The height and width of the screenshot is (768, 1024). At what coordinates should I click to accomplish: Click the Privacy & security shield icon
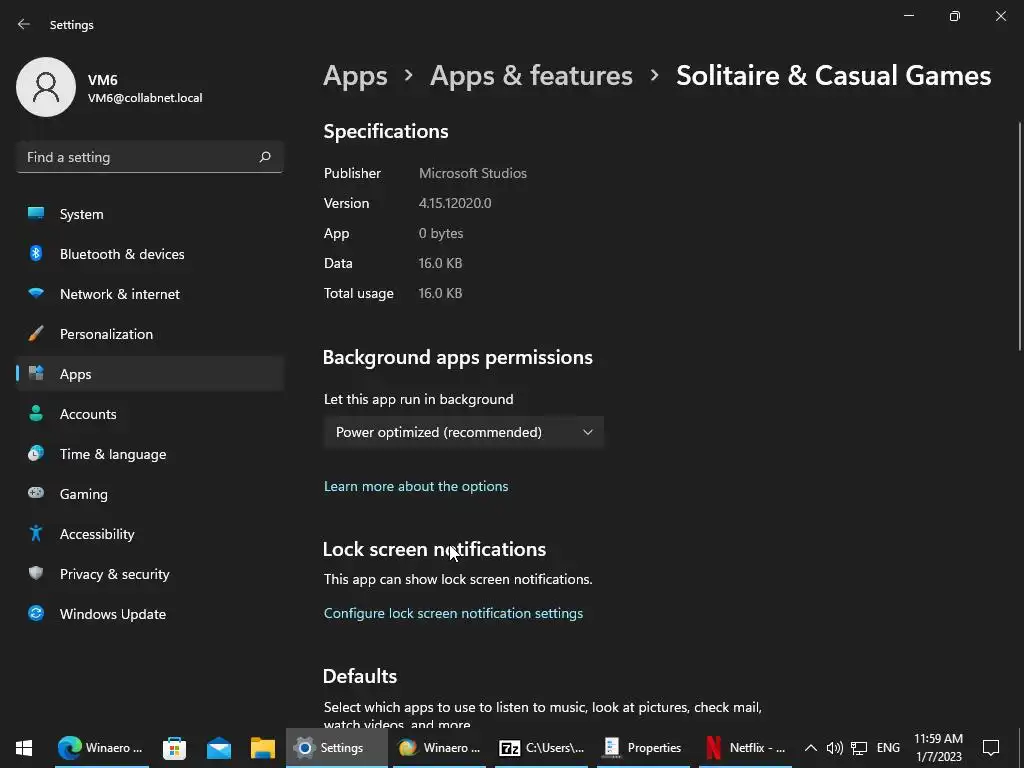36,574
